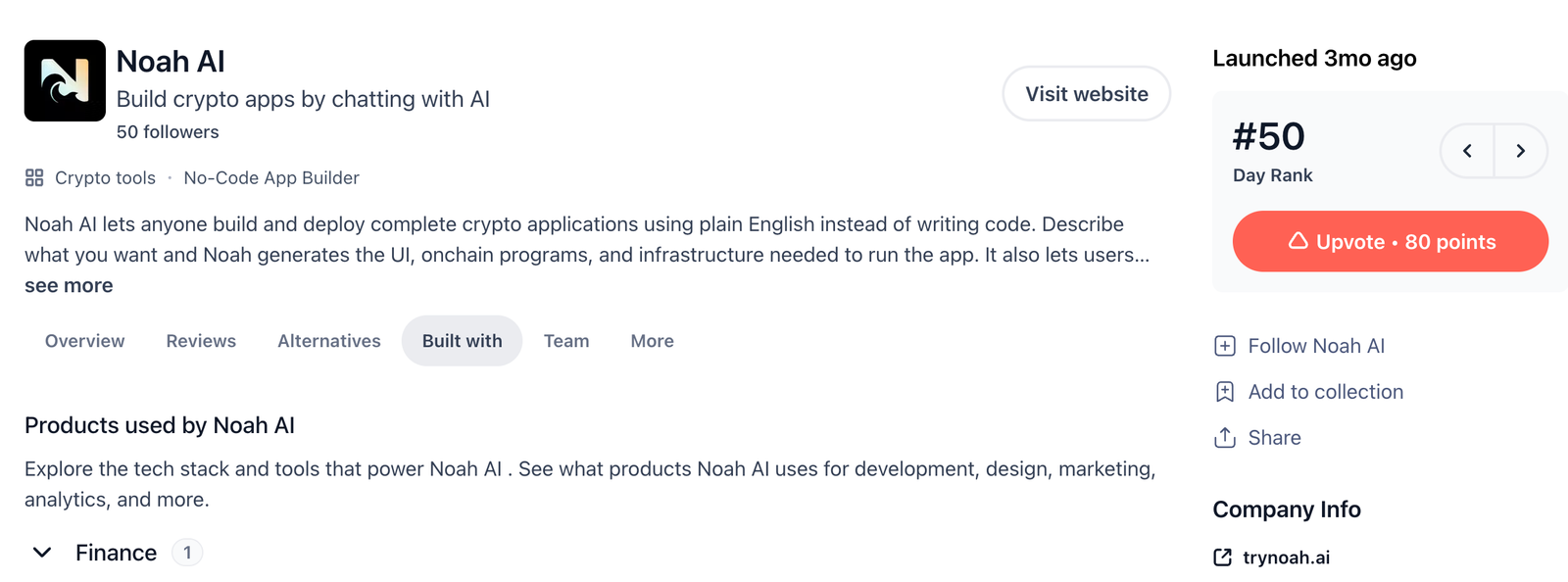Open the trynoah.ai website link
This screenshot has height=582, width=1568.
1287,558
